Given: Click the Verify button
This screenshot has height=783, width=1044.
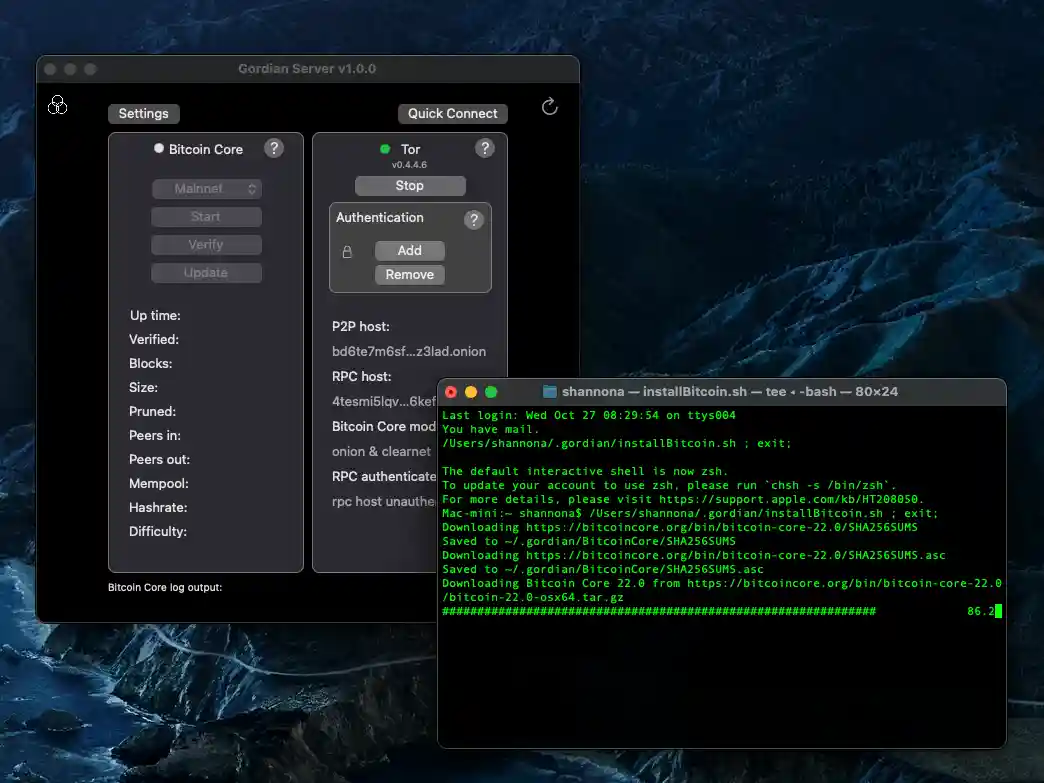Looking at the screenshot, I should coord(206,245).
